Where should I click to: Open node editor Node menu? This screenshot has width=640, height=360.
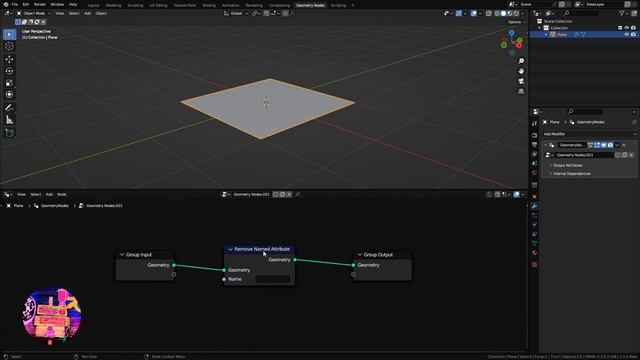[62, 194]
